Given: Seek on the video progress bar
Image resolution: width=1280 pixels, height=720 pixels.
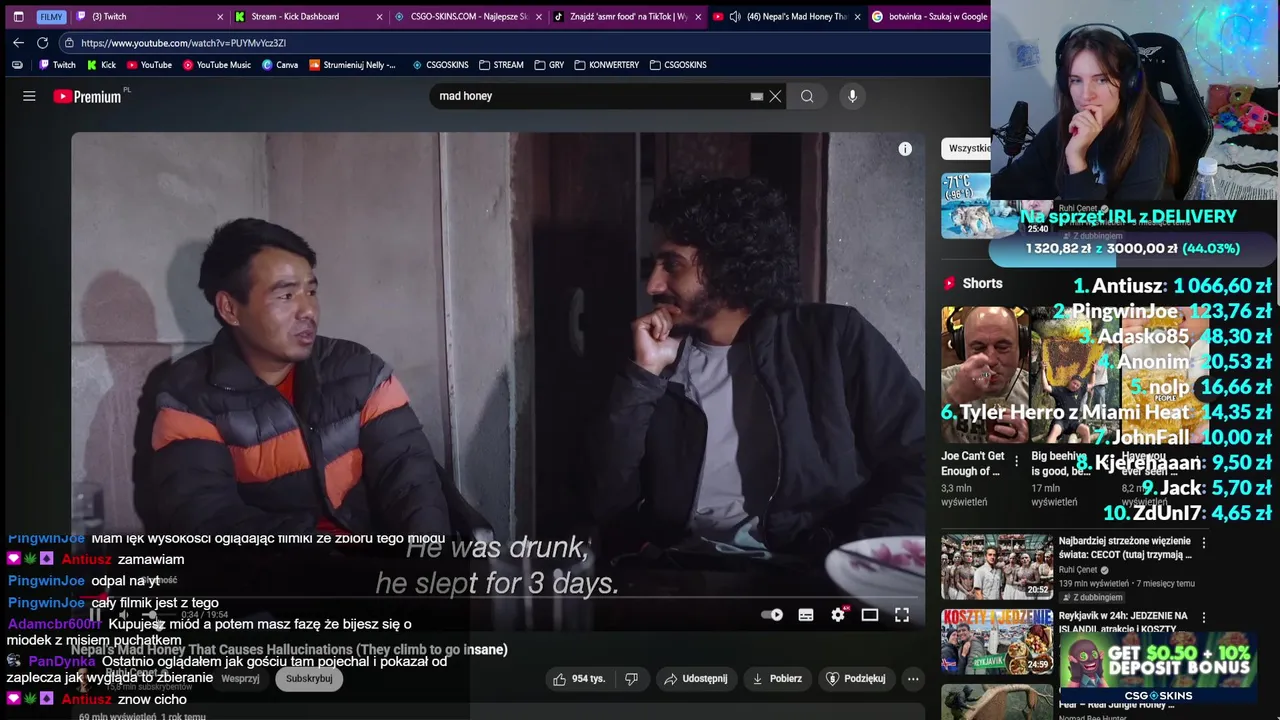Looking at the screenshot, I should point(498,598).
